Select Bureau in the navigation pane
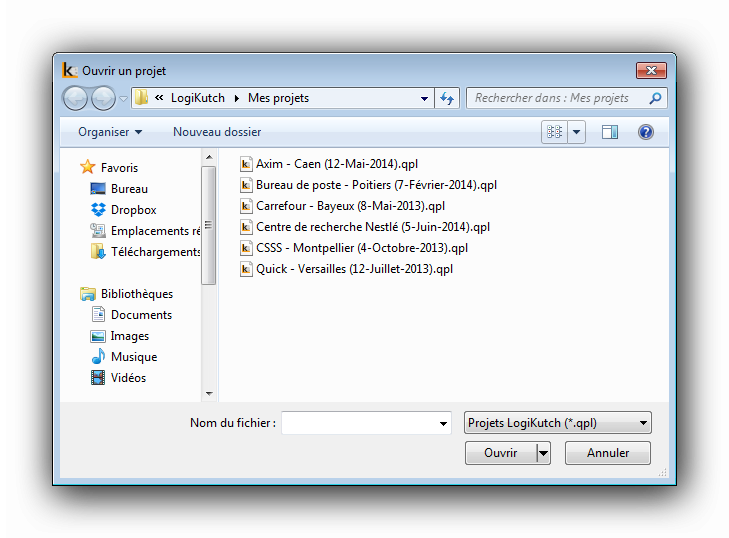The width and height of the screenshot is (729, 538). [129, 189]
